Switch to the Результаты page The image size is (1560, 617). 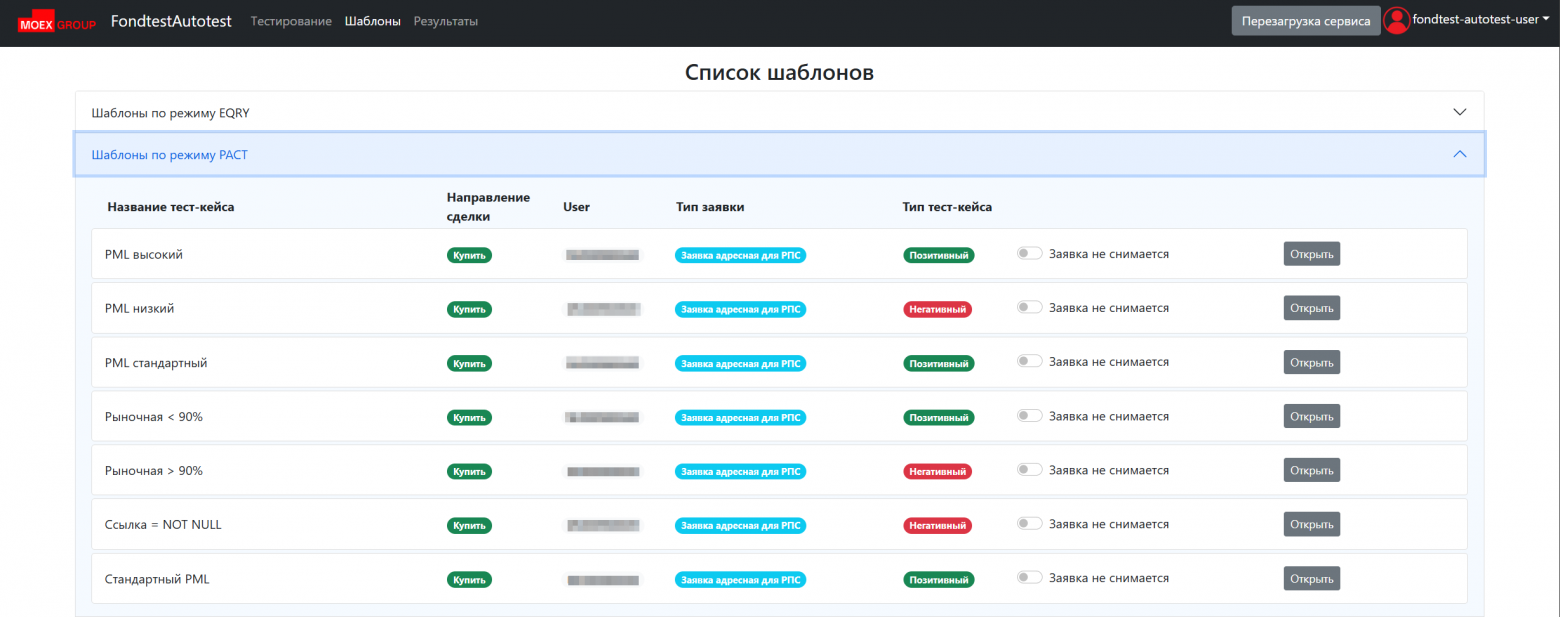[445, 21]
